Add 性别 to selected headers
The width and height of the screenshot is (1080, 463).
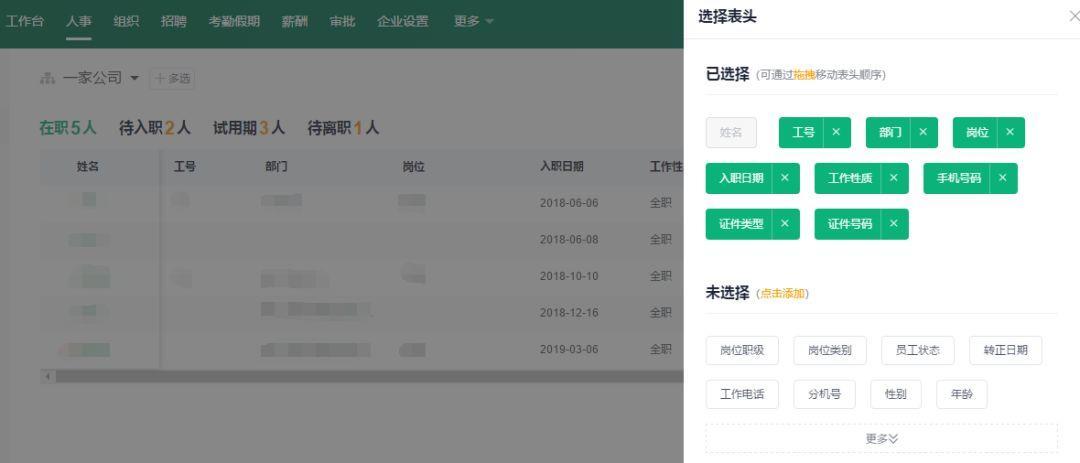(896, 395)
